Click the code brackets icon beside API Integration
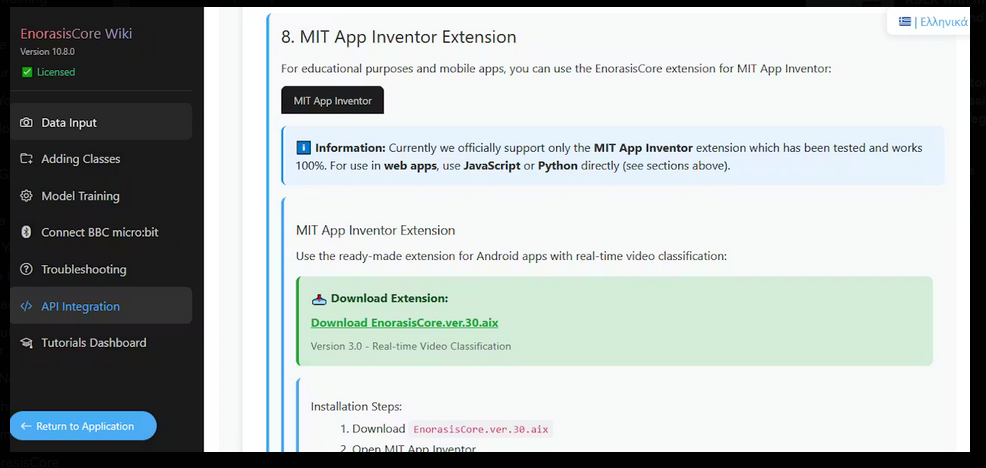Viewport: 986px width, 468px height. [26, 306]
